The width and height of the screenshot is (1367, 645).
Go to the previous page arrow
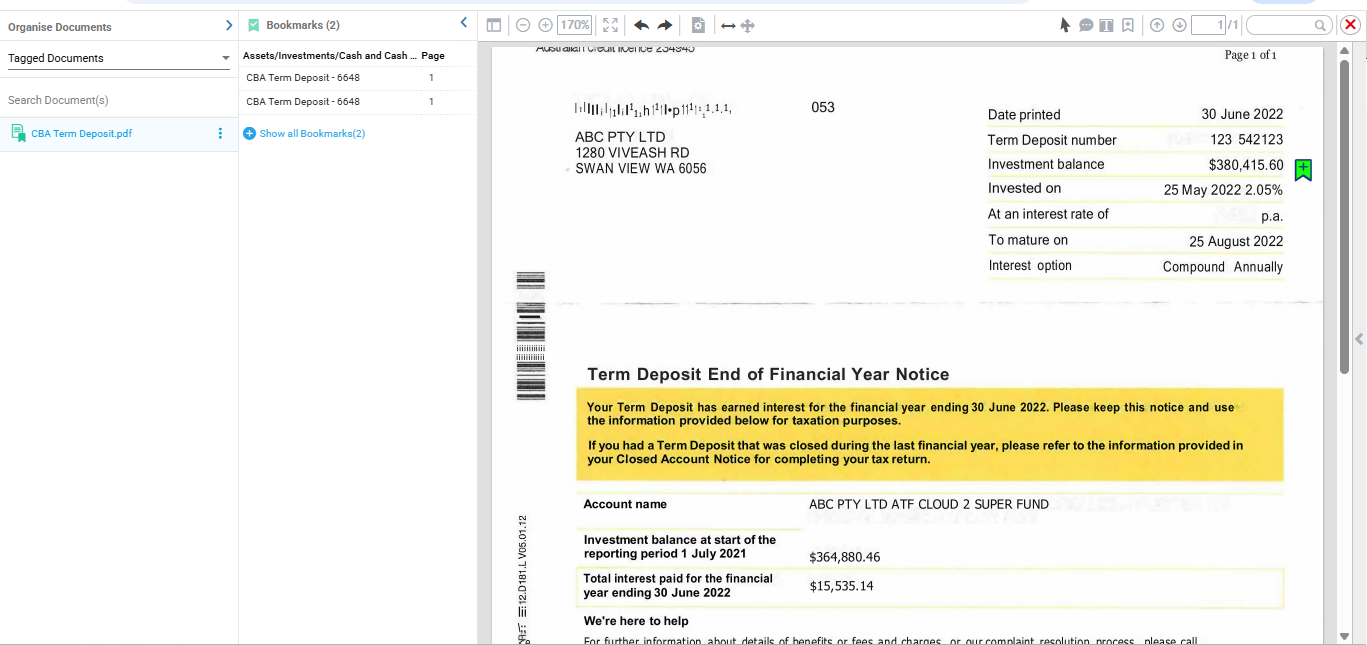tap(1157, 25)
